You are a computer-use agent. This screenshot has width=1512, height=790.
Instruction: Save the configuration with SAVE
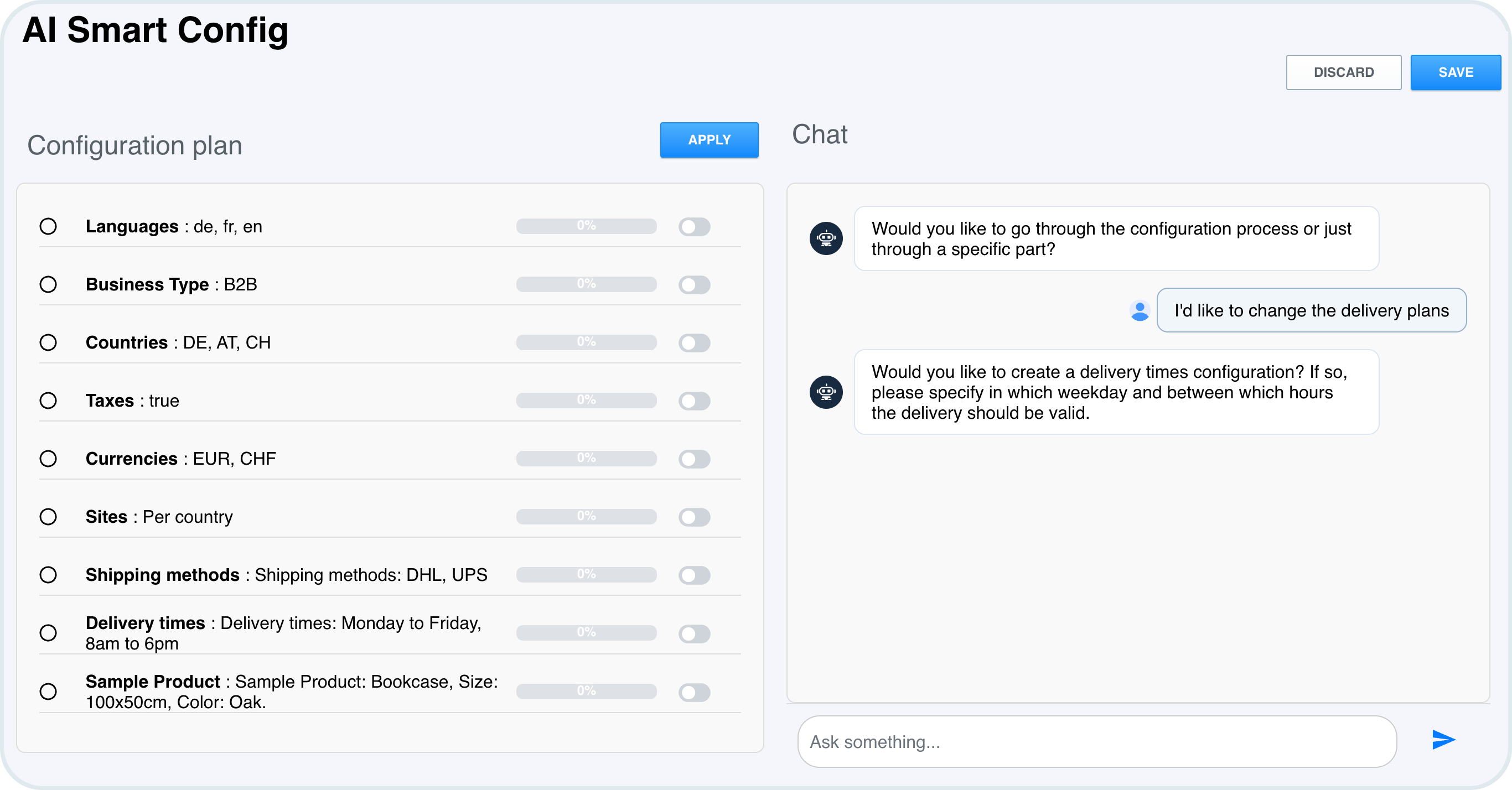pos(1456,72)
